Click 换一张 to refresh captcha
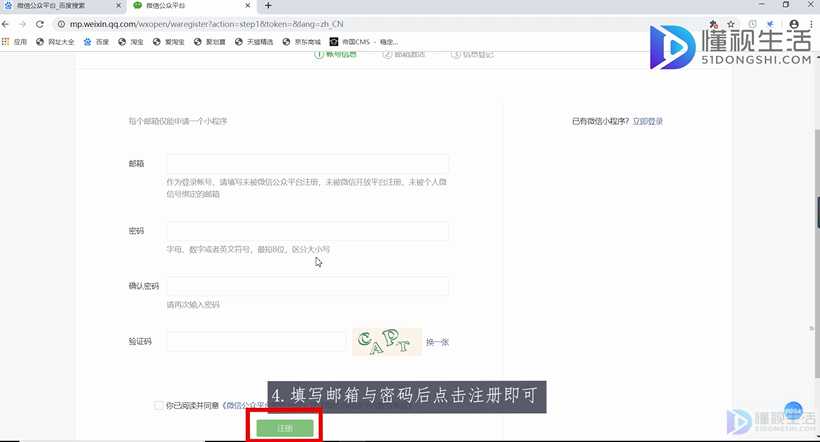Viewport: 820px width, 442px height. click(x=437, y=342)
